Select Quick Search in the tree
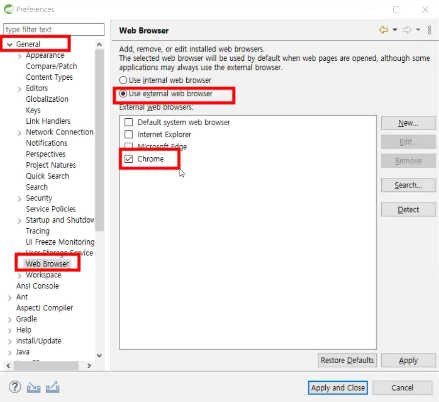 pyautogui.click(x=47, y=176)
